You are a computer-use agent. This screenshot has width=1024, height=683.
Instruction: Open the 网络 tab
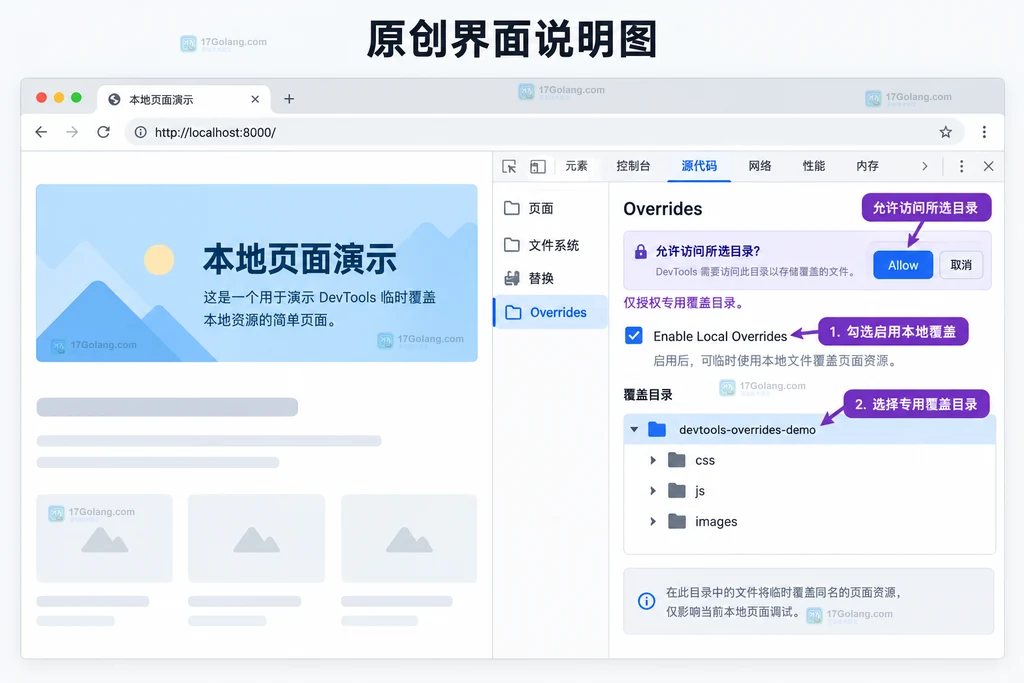[760, 166]
